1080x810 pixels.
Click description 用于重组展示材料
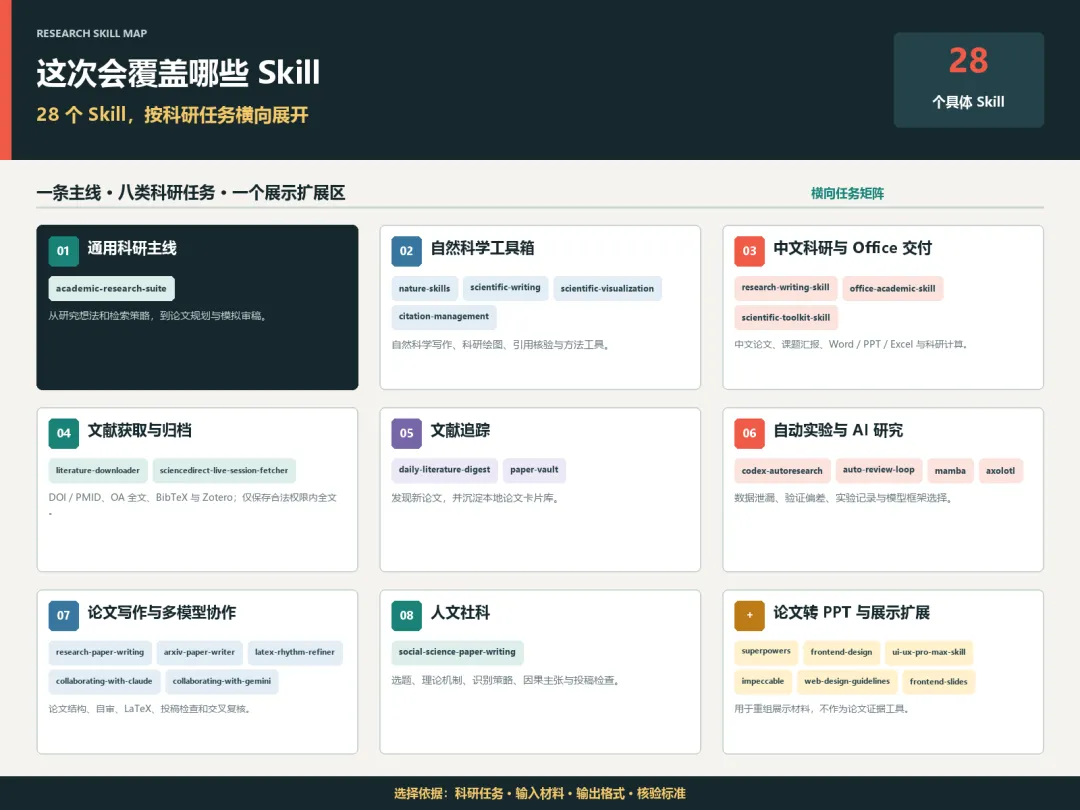coord(822,709)
